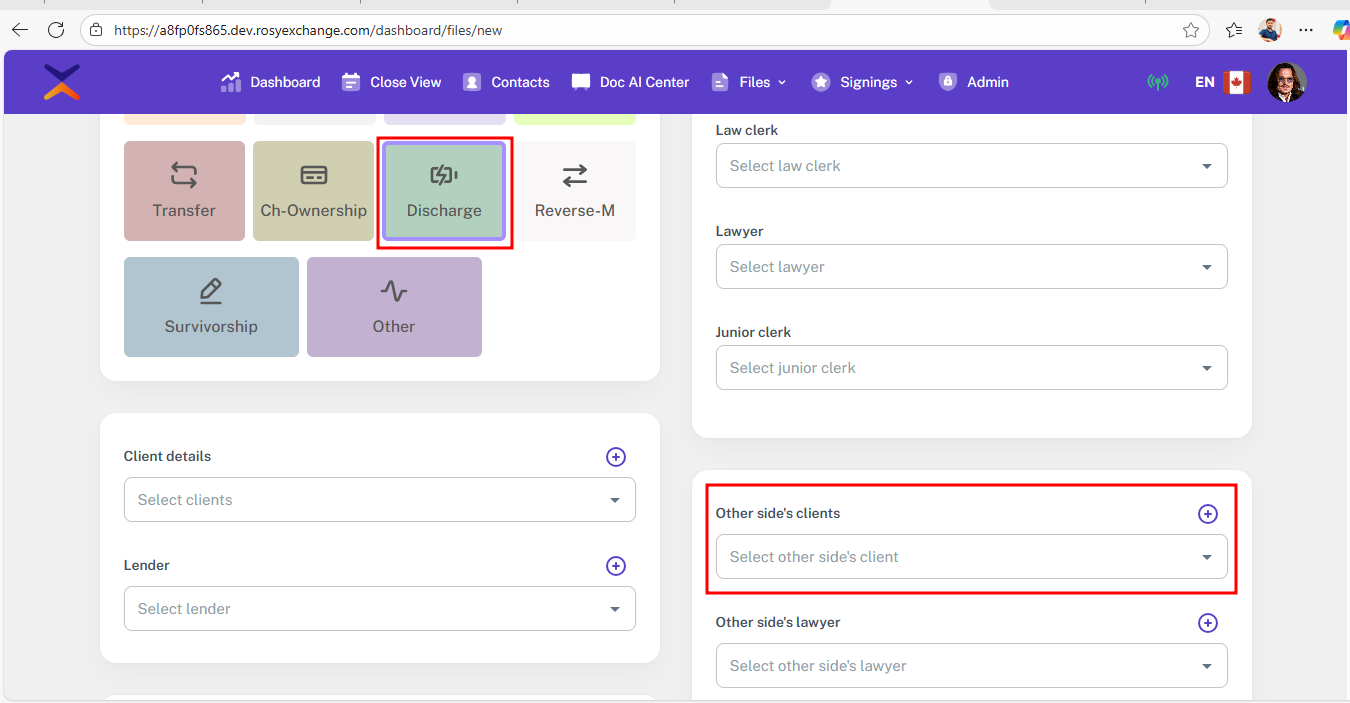This screenshot has width=1350, height=703.
Task: Go to Doc AI Center
Action: coord(630,82)
